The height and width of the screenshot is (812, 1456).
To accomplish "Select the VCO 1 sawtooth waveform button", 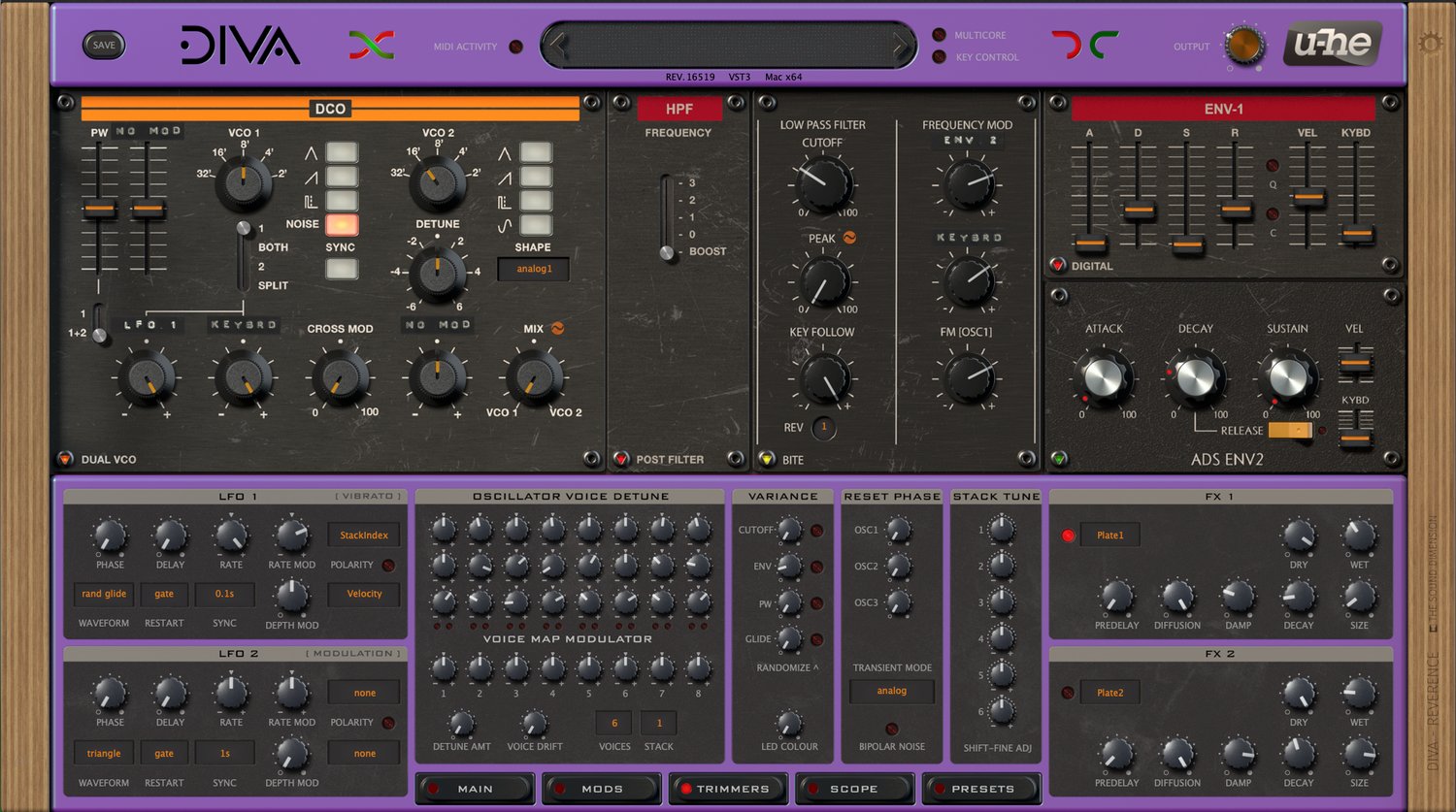I will [x=341, y=177].
